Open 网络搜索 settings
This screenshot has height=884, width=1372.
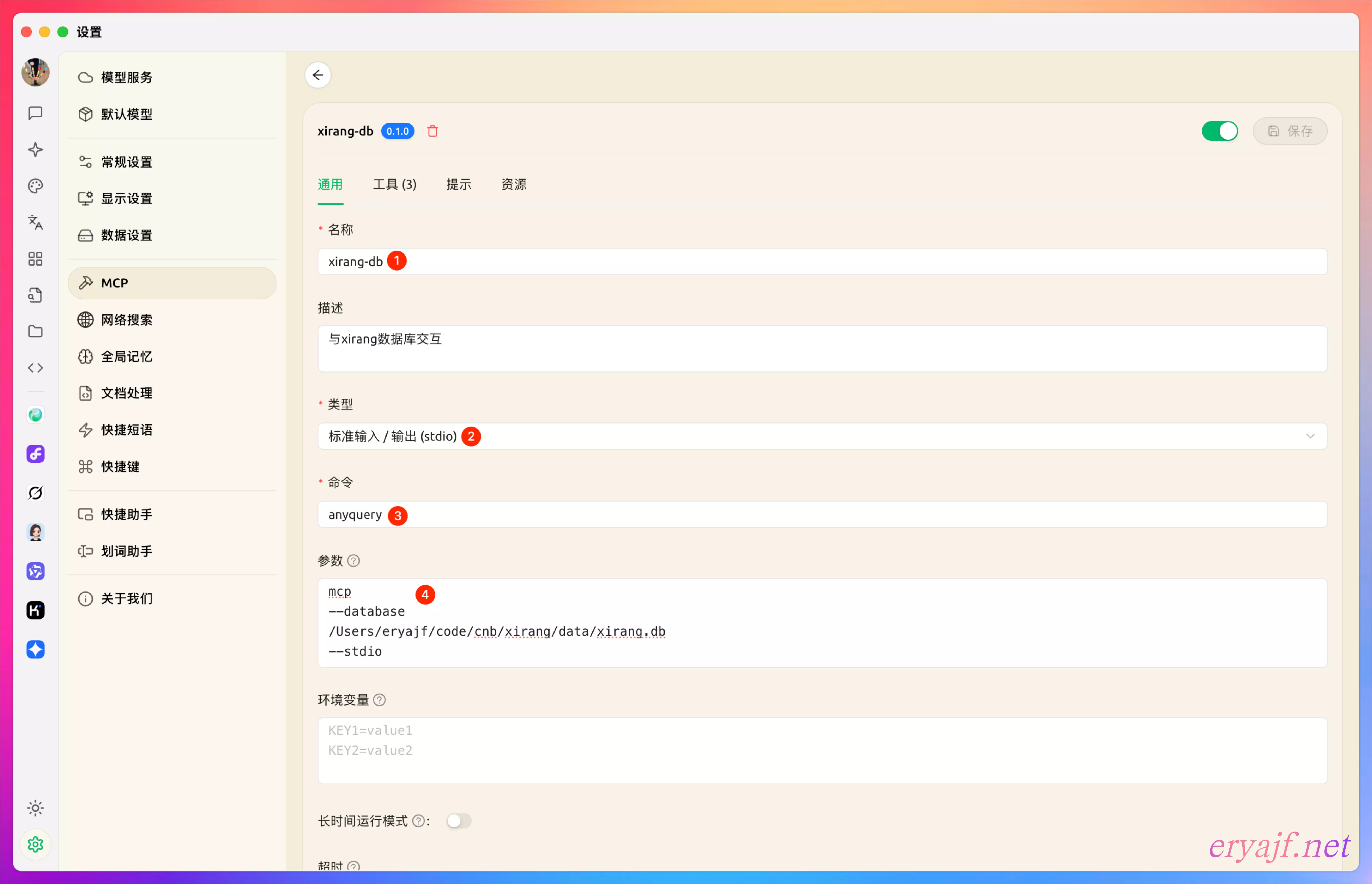click(172, 320)
